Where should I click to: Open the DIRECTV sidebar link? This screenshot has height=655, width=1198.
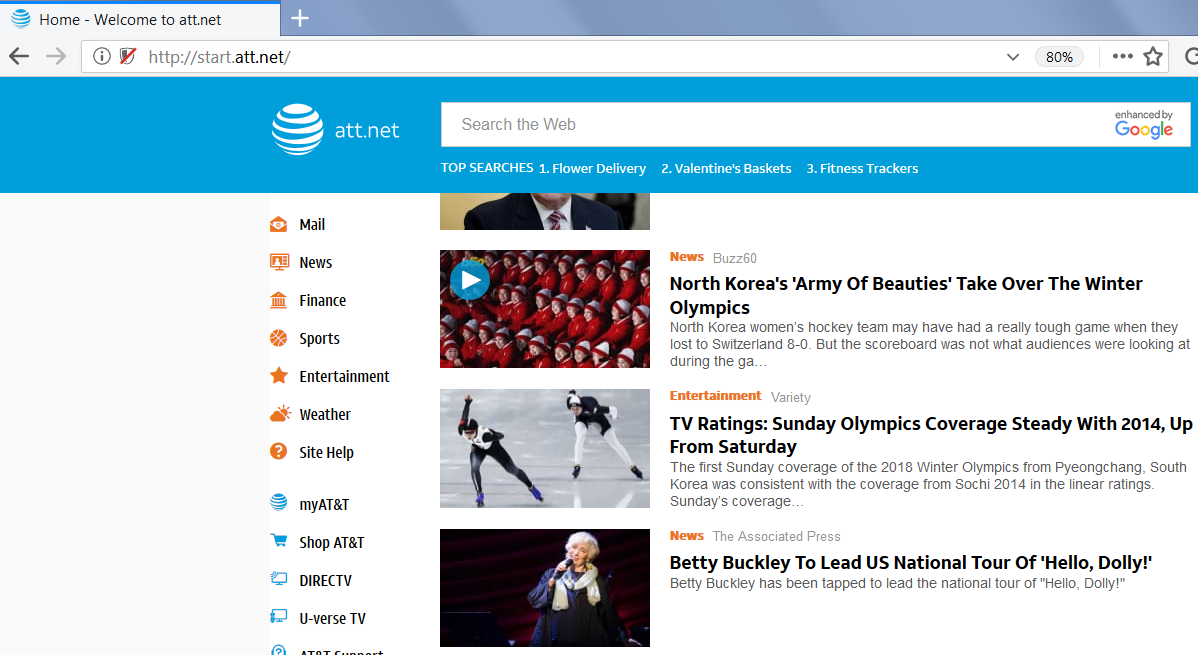coord(325,581)
